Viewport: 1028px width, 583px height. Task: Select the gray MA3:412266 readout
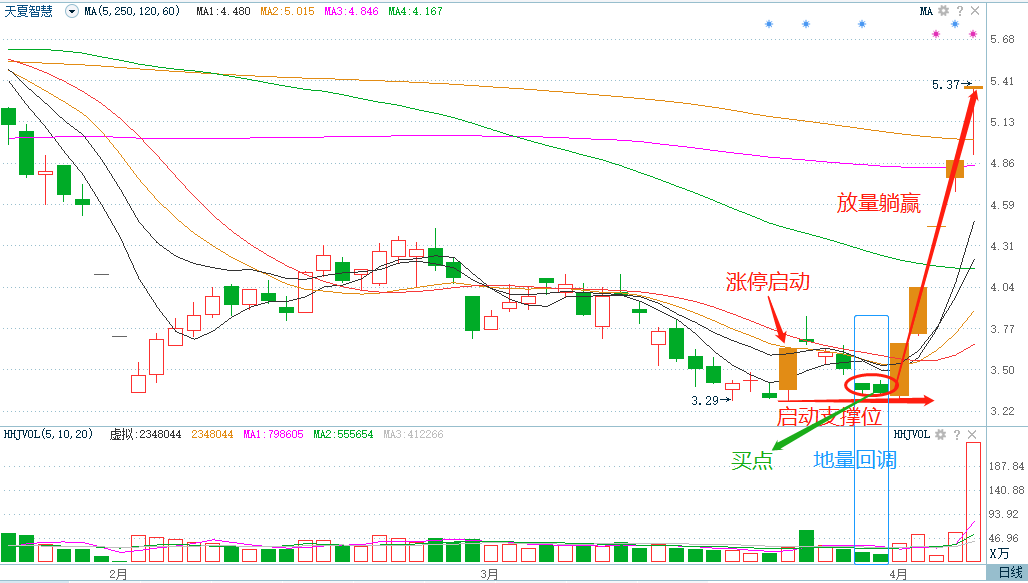[x=413, y=434]
